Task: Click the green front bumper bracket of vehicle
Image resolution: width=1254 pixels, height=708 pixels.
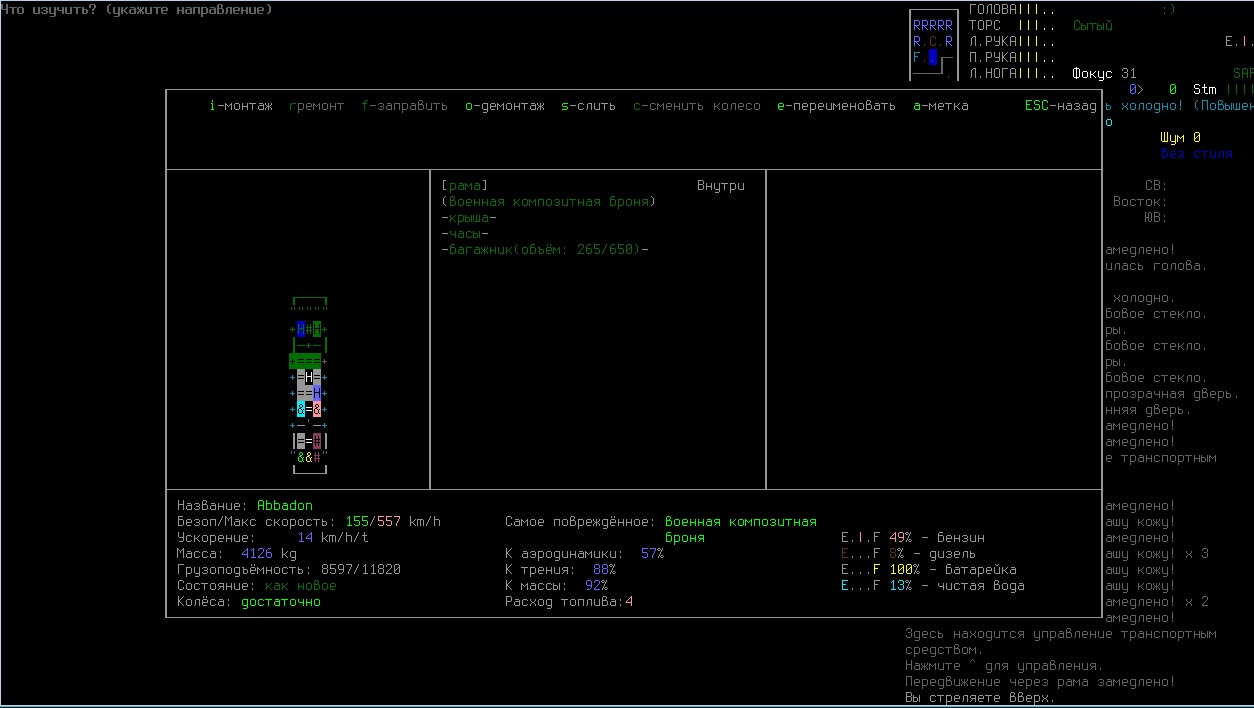Action: (x=310, y=301)
